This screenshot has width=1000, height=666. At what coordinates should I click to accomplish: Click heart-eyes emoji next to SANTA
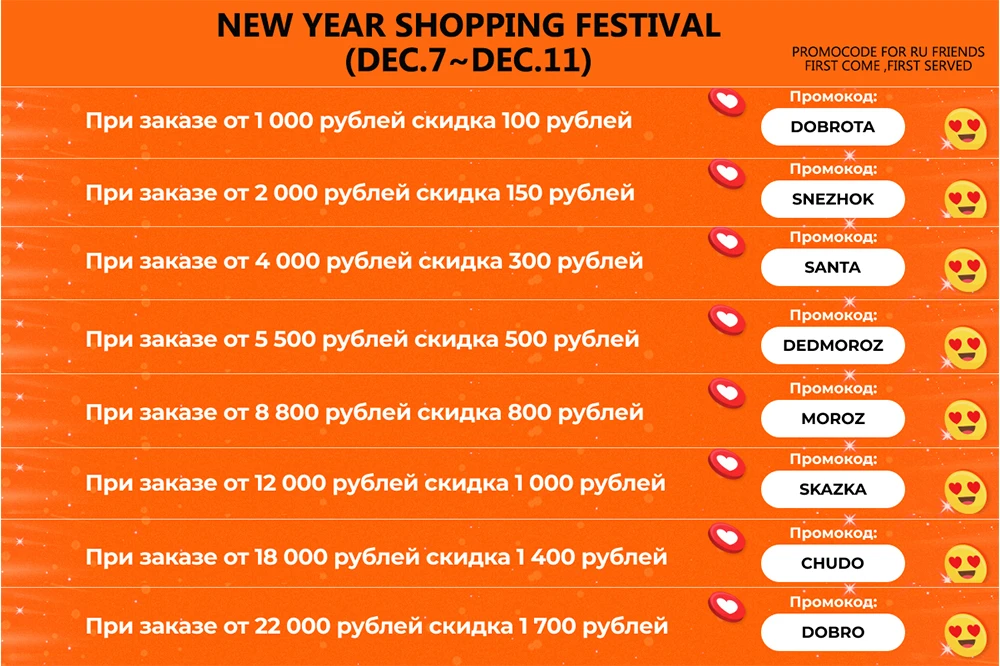(965, 270)
